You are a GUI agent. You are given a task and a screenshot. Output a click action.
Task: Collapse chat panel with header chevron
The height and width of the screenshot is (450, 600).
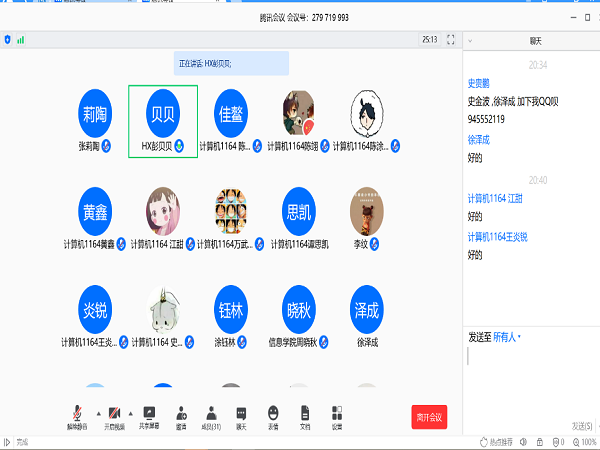470,41
